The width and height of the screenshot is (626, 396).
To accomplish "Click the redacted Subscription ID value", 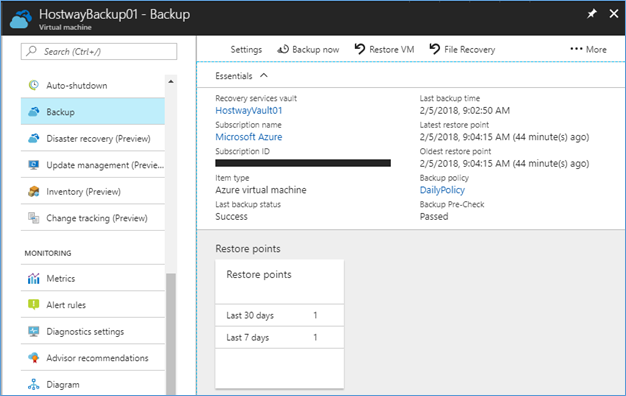I will tap(303, 163).
